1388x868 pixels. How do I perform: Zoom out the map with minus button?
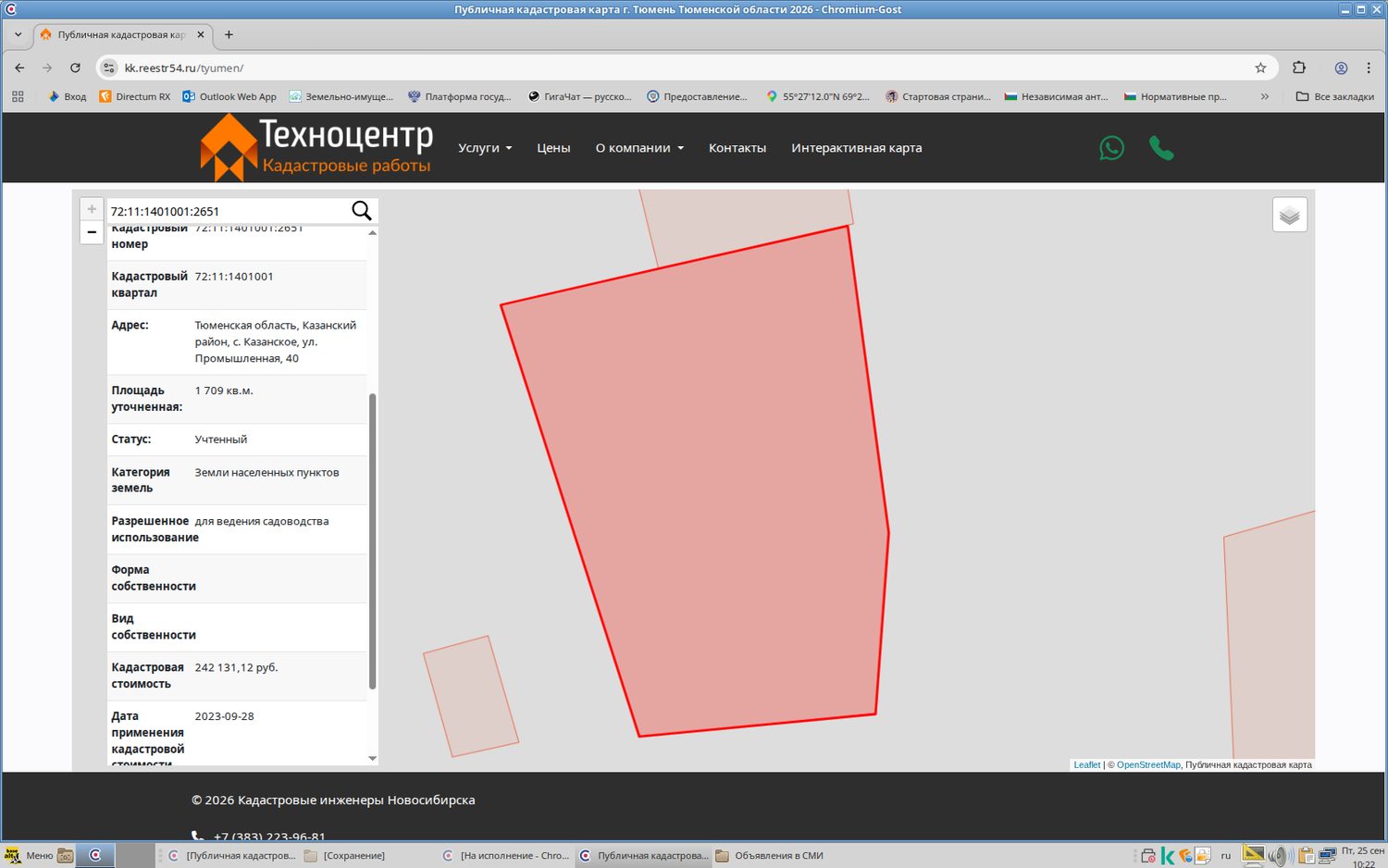[92, 232]
